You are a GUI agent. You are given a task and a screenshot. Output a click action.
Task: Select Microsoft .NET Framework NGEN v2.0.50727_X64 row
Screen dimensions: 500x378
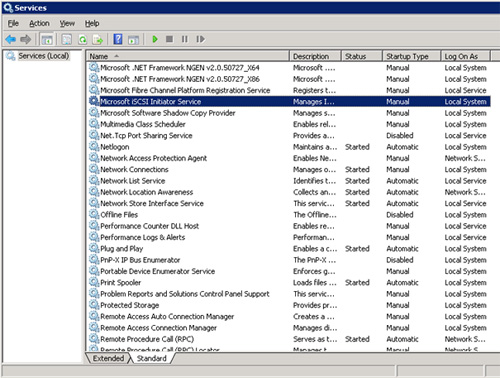tap(289, 68)
